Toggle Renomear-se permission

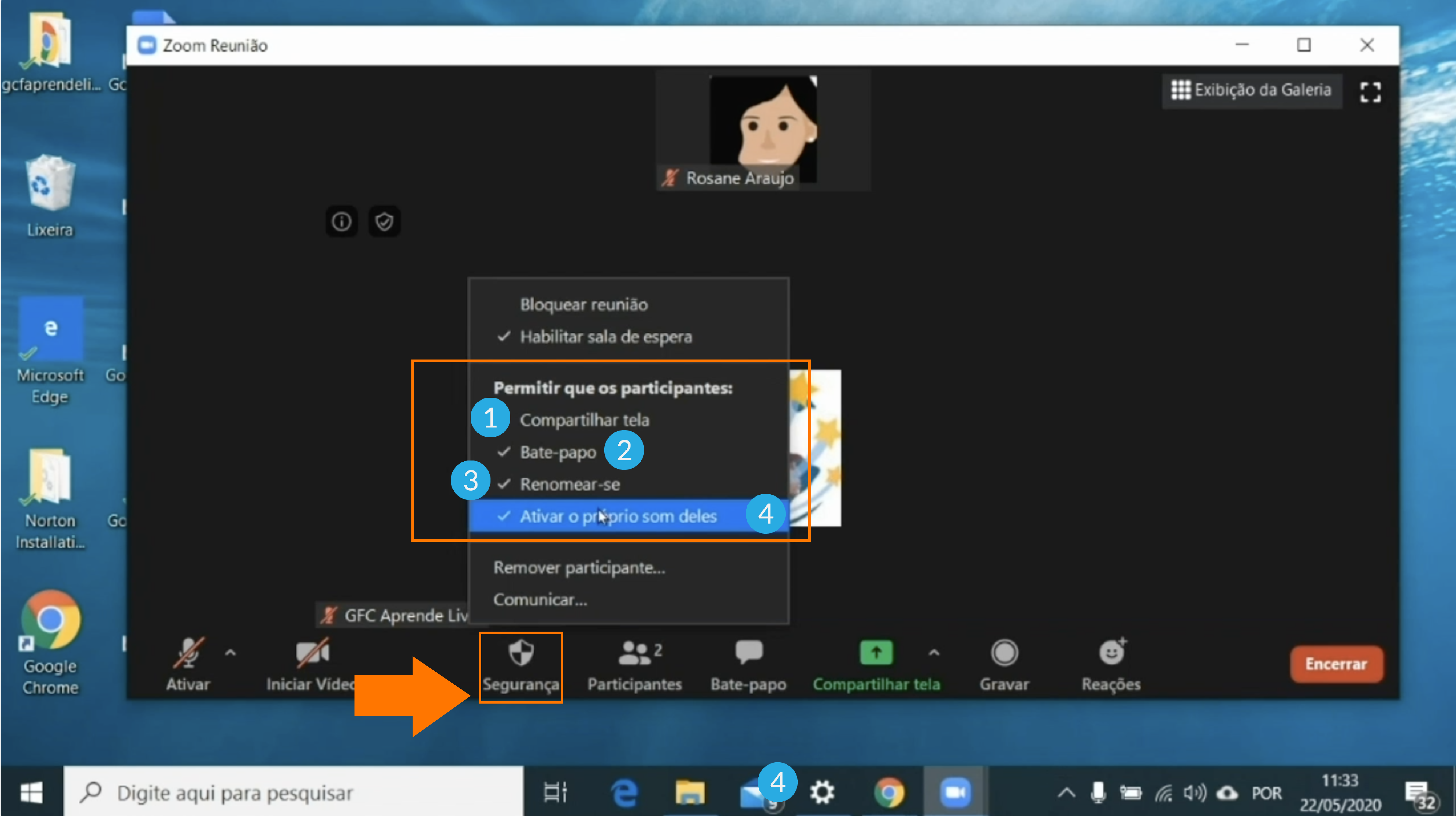tap(629, 484)
